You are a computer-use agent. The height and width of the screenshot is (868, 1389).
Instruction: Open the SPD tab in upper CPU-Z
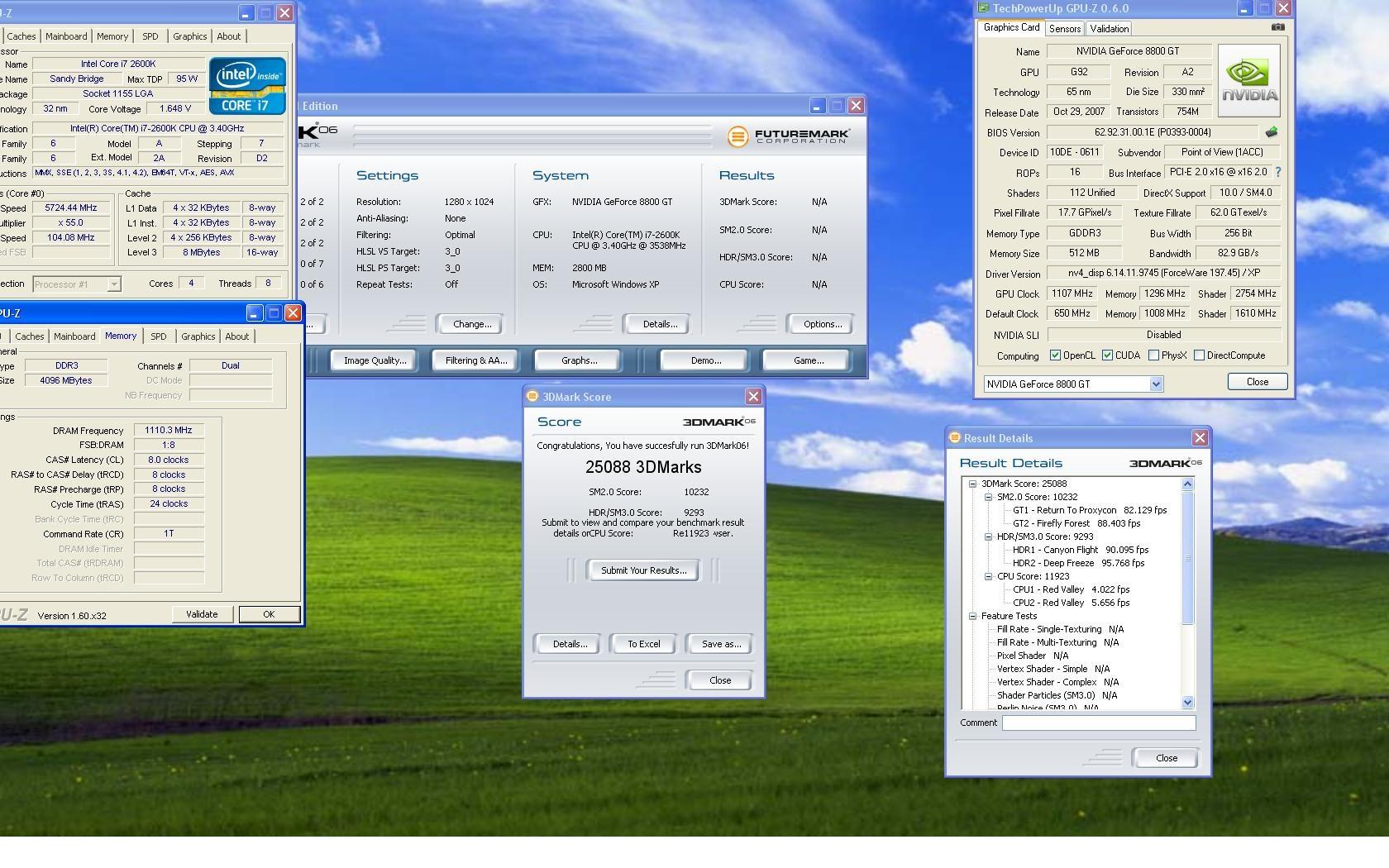[150, 36]
